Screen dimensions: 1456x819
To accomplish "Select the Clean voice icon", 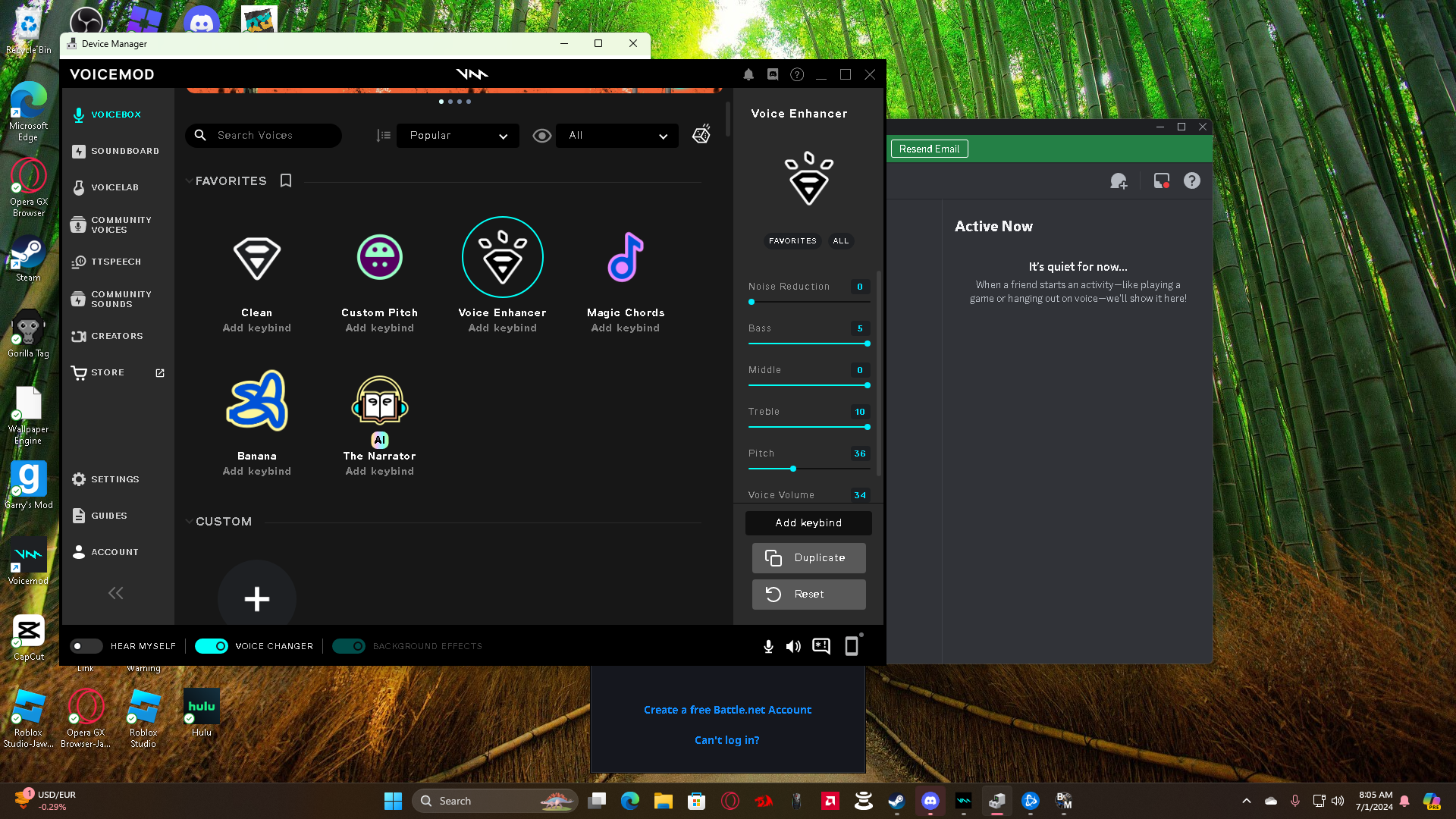I will 257,258.
